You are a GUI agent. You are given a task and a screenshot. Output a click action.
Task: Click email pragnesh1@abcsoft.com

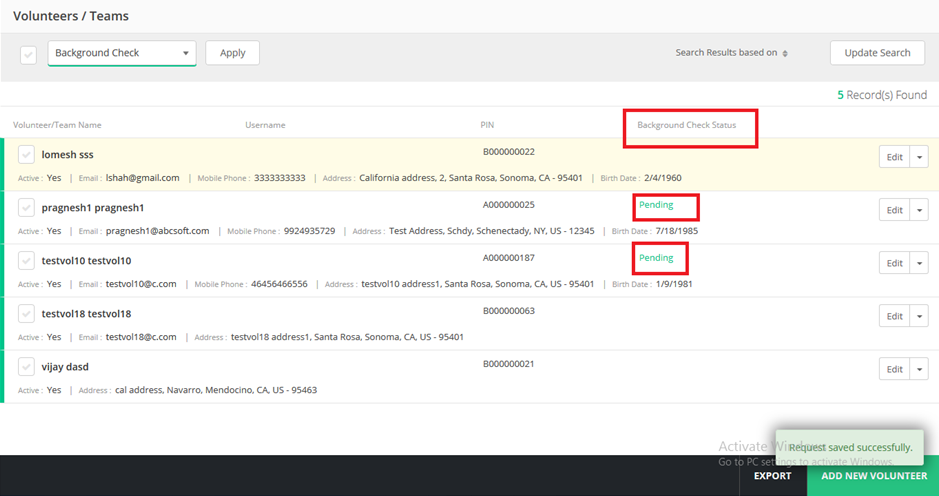[x=157, y=231]
